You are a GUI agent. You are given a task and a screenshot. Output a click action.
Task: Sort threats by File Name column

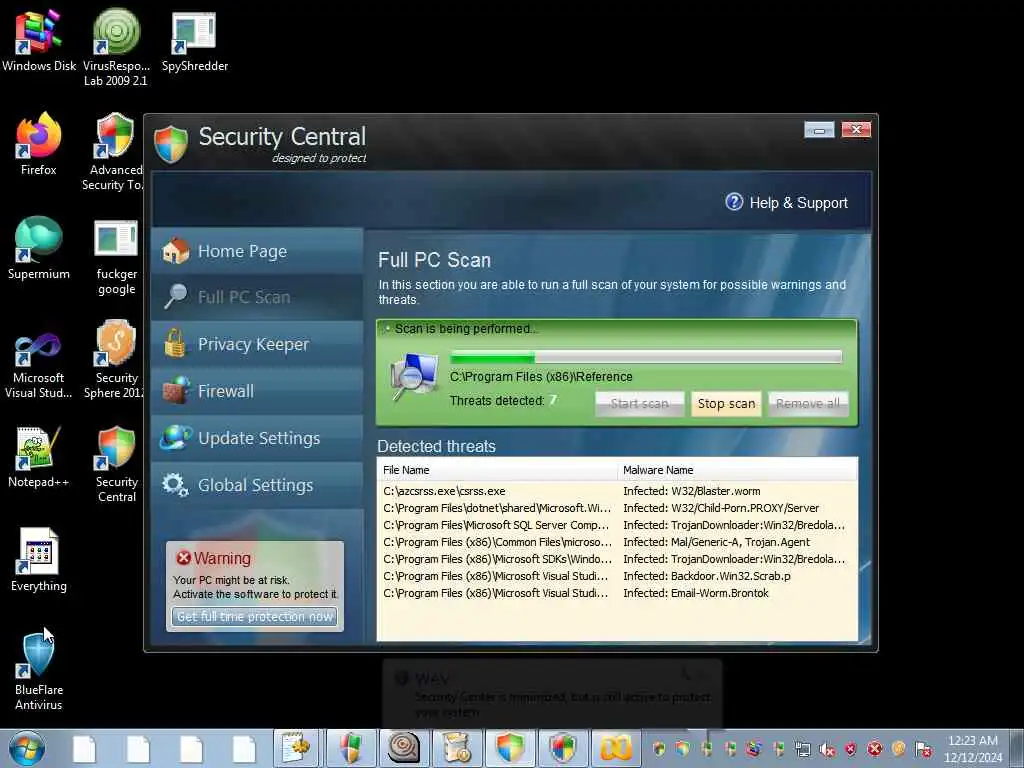coord(497,470)
